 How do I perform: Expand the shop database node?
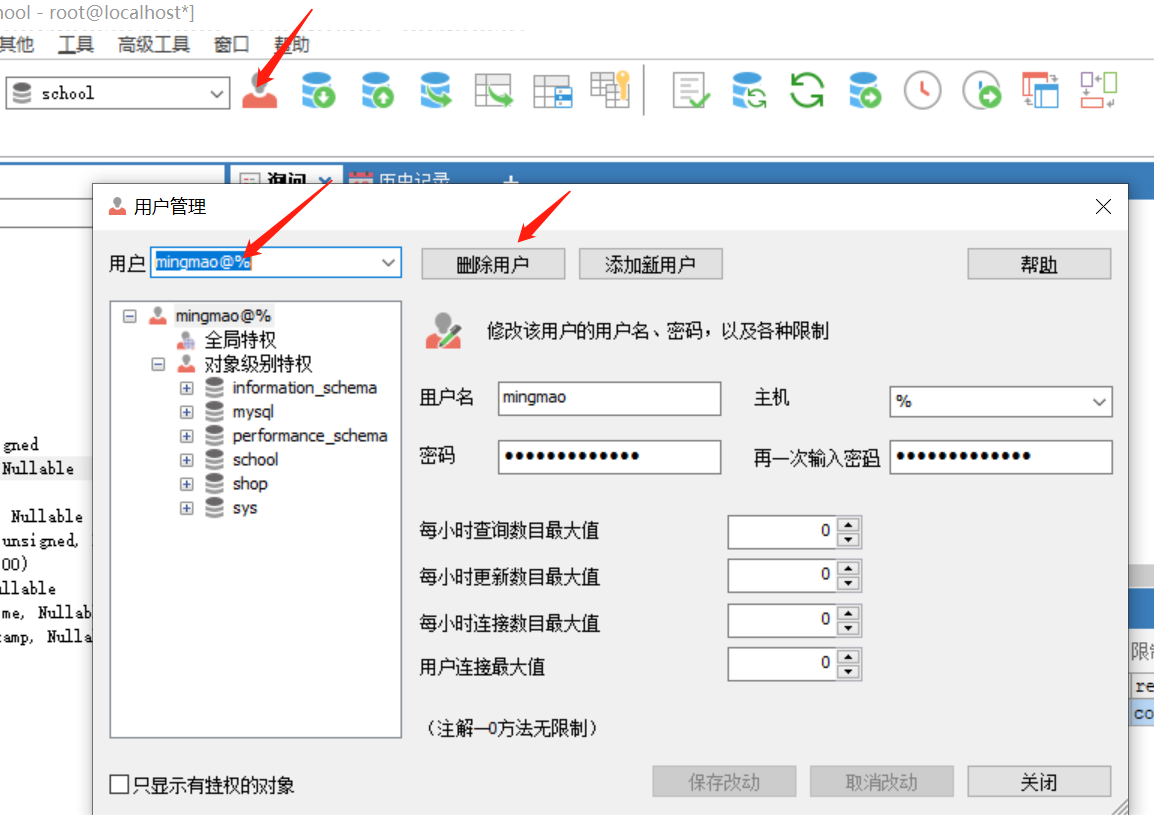[187, 484]
